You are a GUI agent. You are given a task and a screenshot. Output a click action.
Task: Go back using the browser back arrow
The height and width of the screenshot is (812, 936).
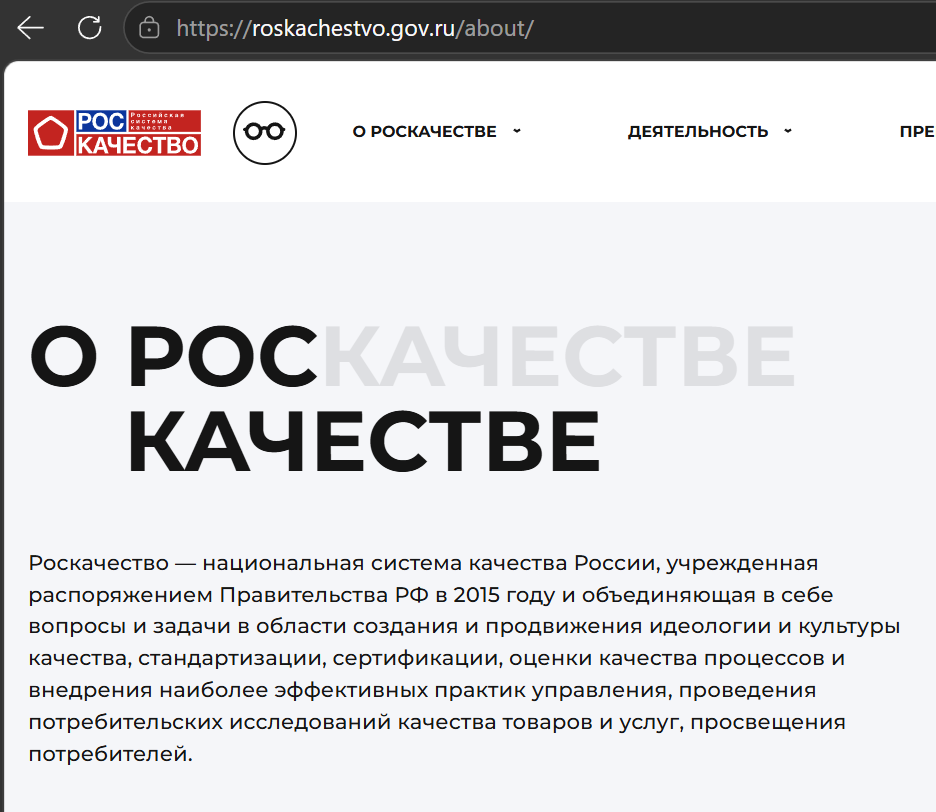point(30,27)
